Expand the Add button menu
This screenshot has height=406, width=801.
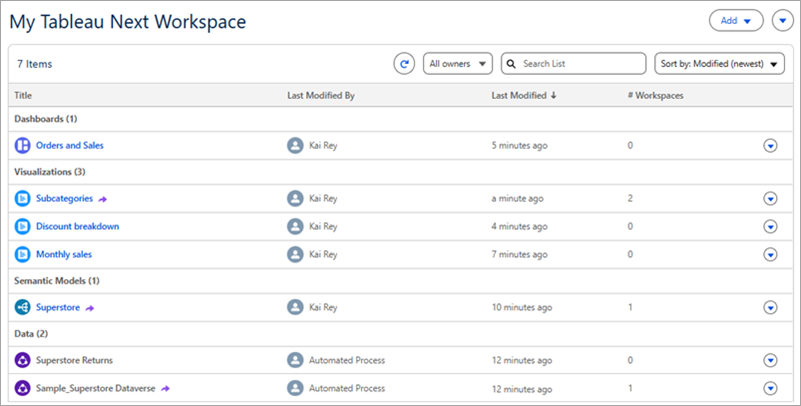point(736,20)
